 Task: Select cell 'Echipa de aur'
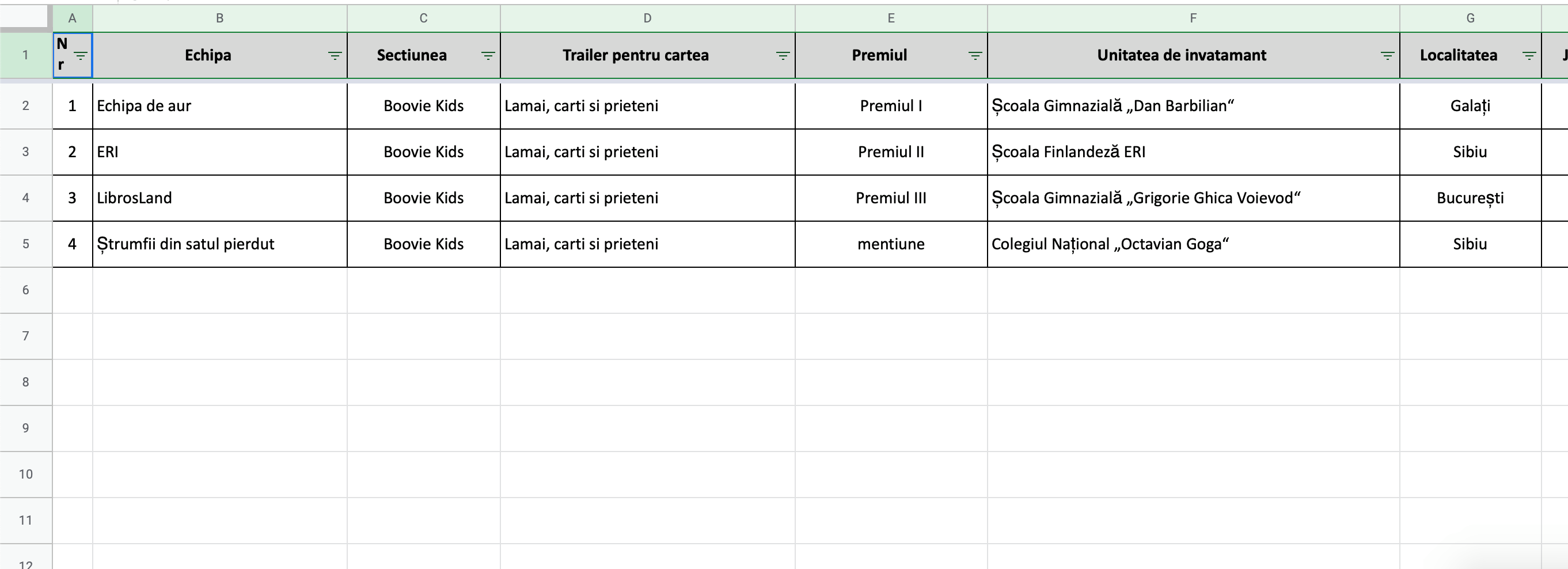pos(220,106)
